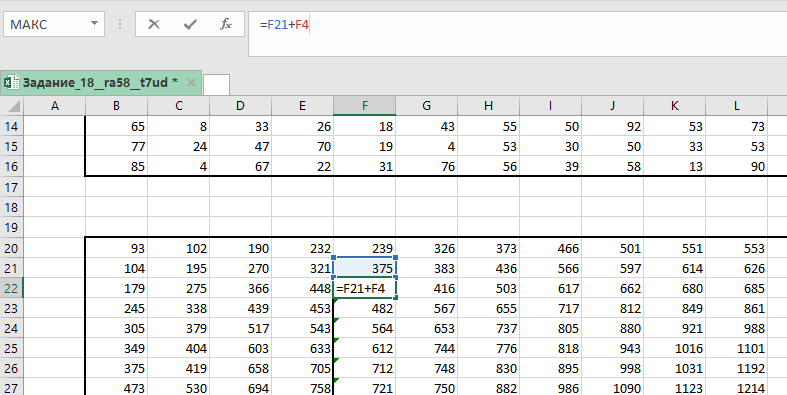Click cell B26 with value 375
Screen dimensions: 787x395
point(116,368)
